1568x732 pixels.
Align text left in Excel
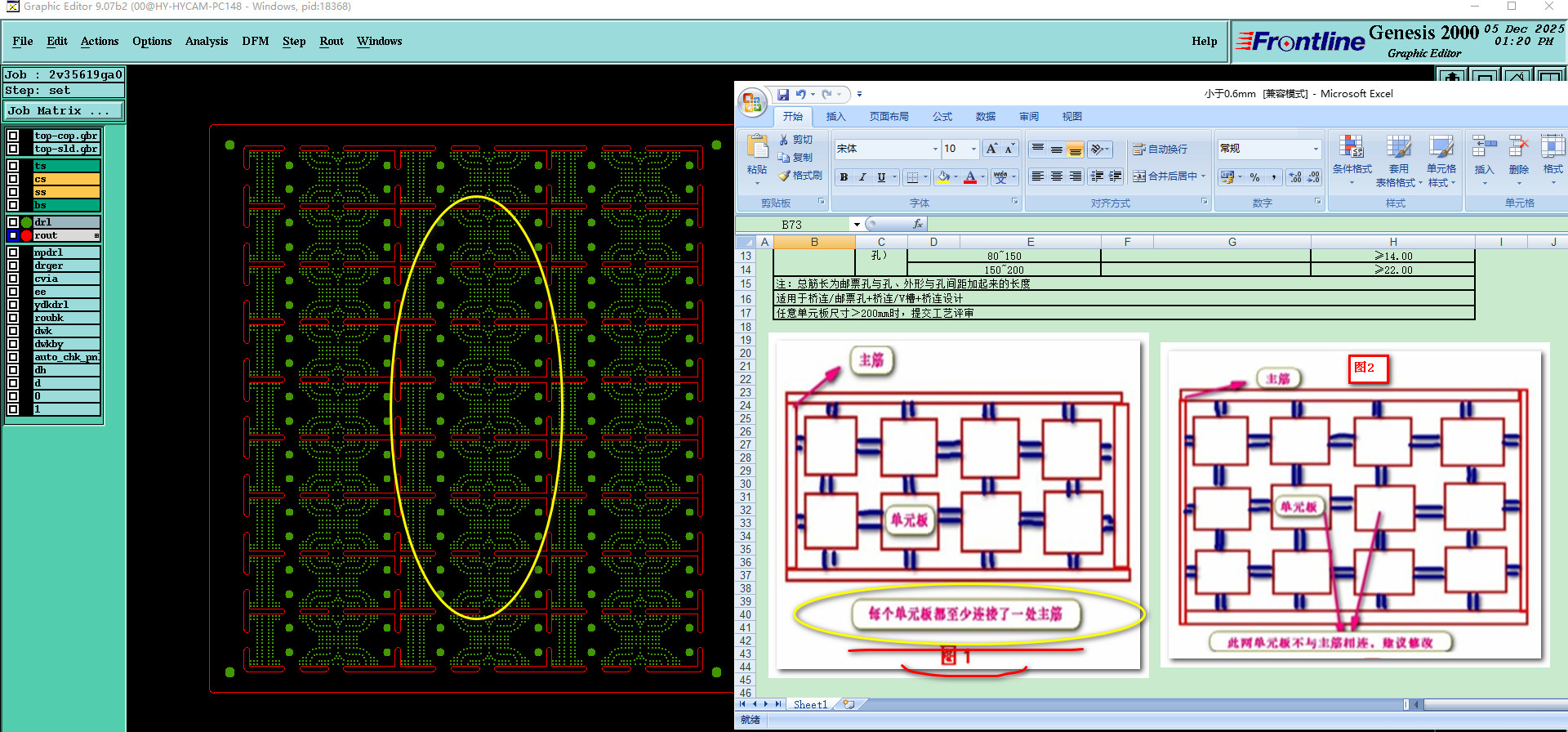click(1038, 176)
